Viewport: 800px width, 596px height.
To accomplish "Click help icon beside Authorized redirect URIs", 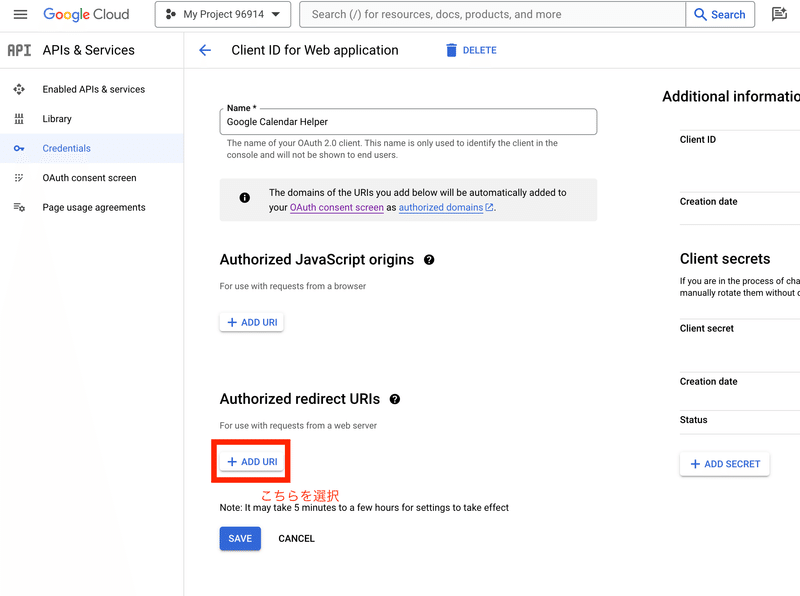I will click(x=395, y=399).
